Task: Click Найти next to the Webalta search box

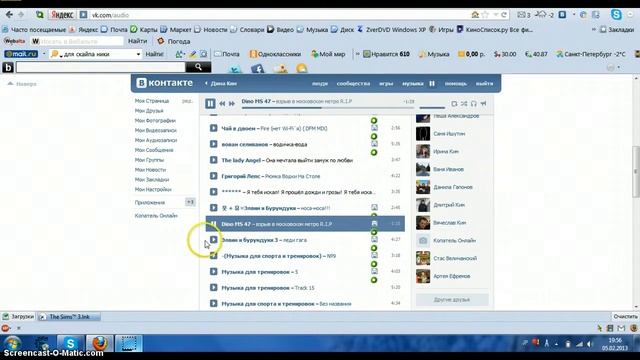Action: [x=138, y=41]
